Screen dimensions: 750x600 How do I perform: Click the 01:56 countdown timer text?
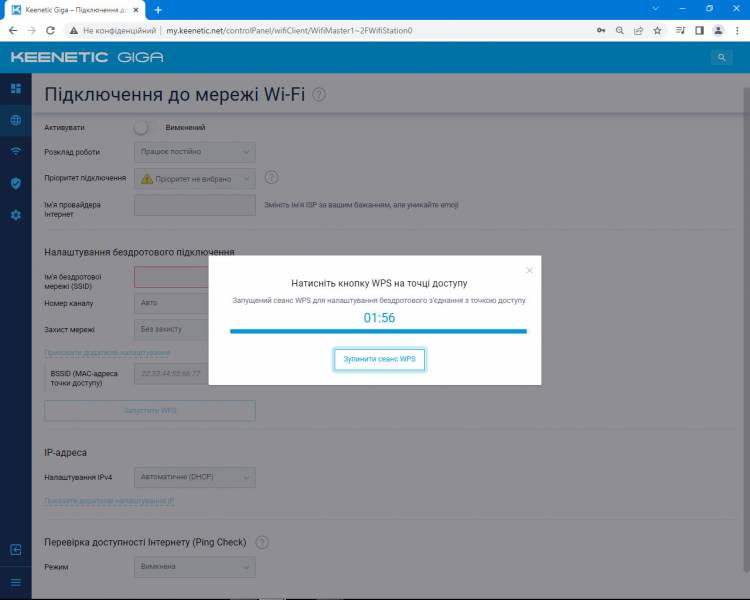[x=379, y=318]
